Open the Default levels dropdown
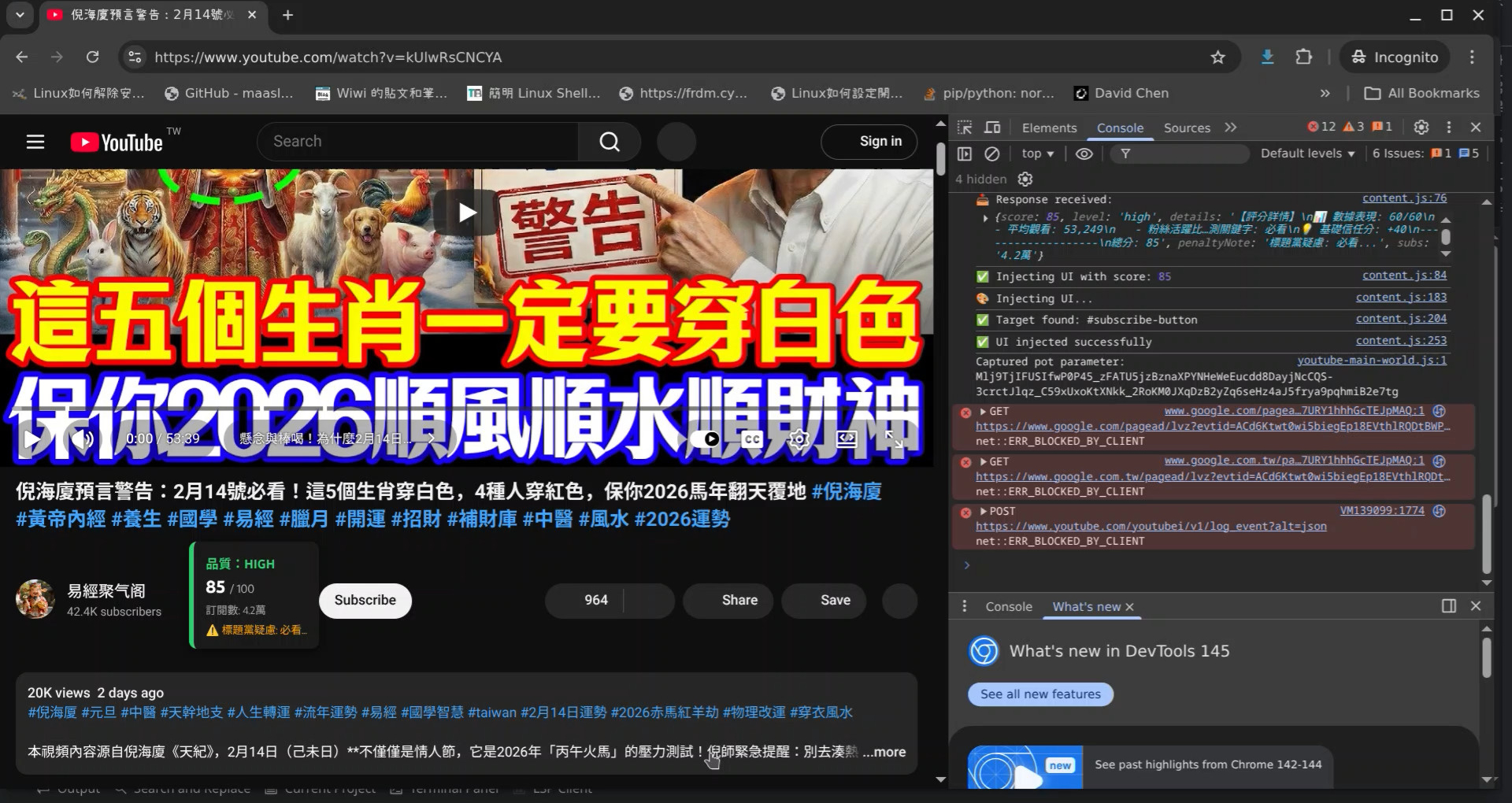1512x803 pixels. [x=1307, y=154]
